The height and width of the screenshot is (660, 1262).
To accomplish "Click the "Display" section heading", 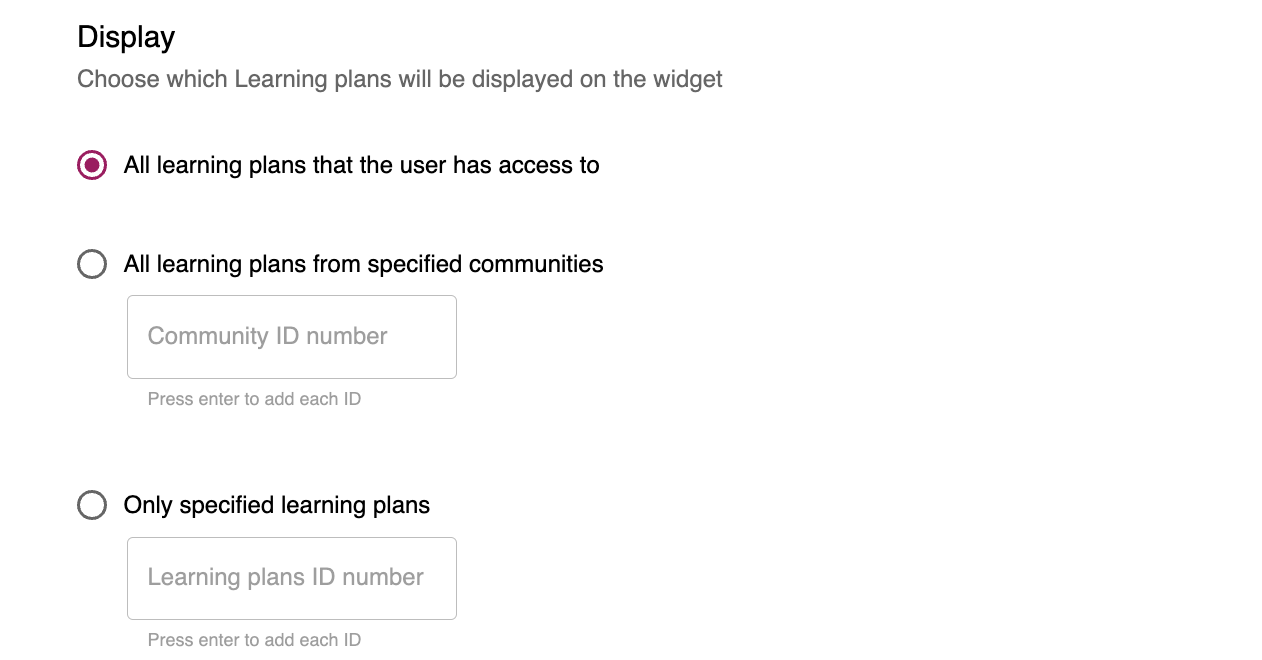I will pos(126,37).
